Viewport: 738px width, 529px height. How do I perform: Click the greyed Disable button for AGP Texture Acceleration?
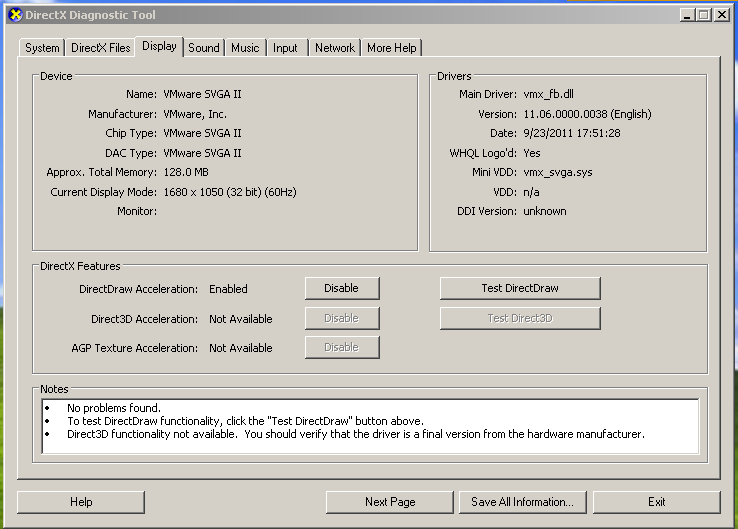[x=342, y=347]
